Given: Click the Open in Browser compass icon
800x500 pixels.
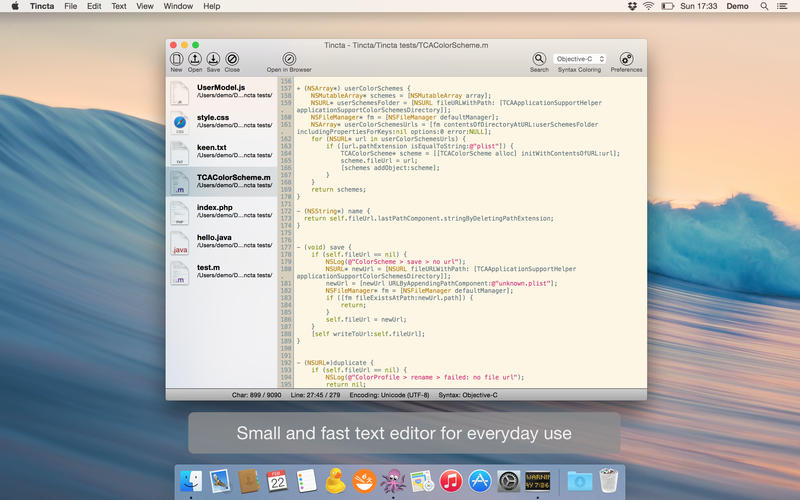Looking at the screenshot, I should pyautogui.click(x=289, y=59).
